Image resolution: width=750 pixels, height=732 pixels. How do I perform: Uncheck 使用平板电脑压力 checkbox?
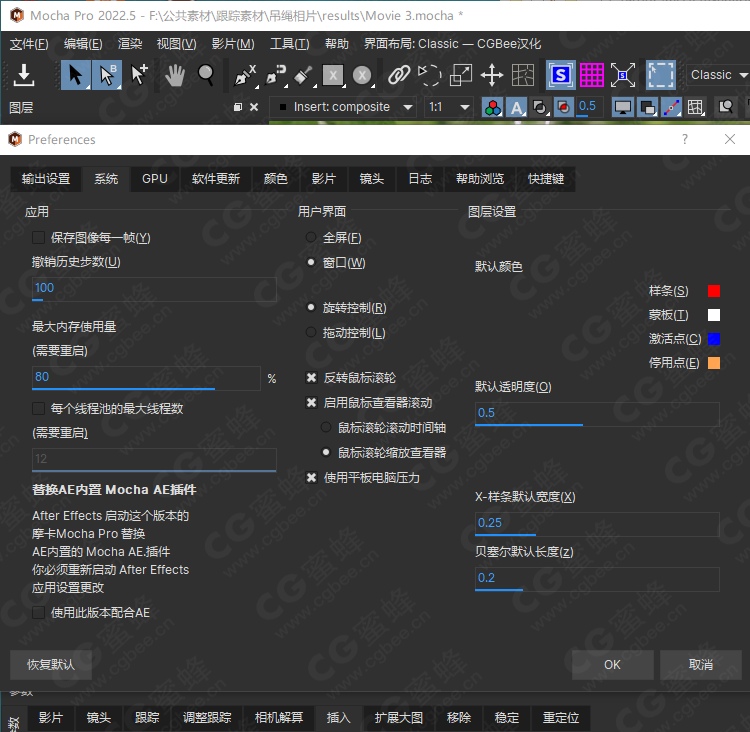311,477
